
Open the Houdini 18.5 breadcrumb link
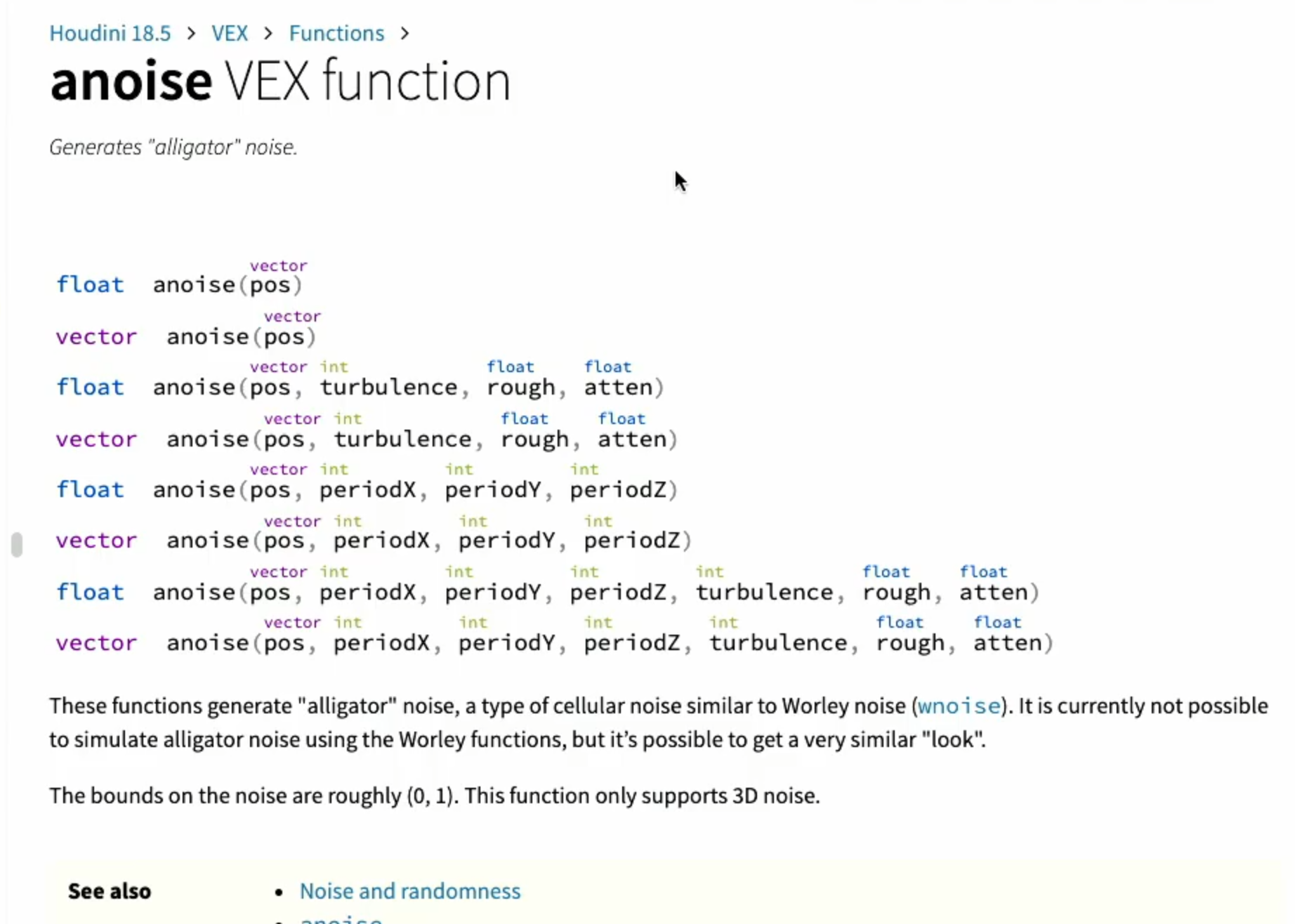tap(110, 33)
